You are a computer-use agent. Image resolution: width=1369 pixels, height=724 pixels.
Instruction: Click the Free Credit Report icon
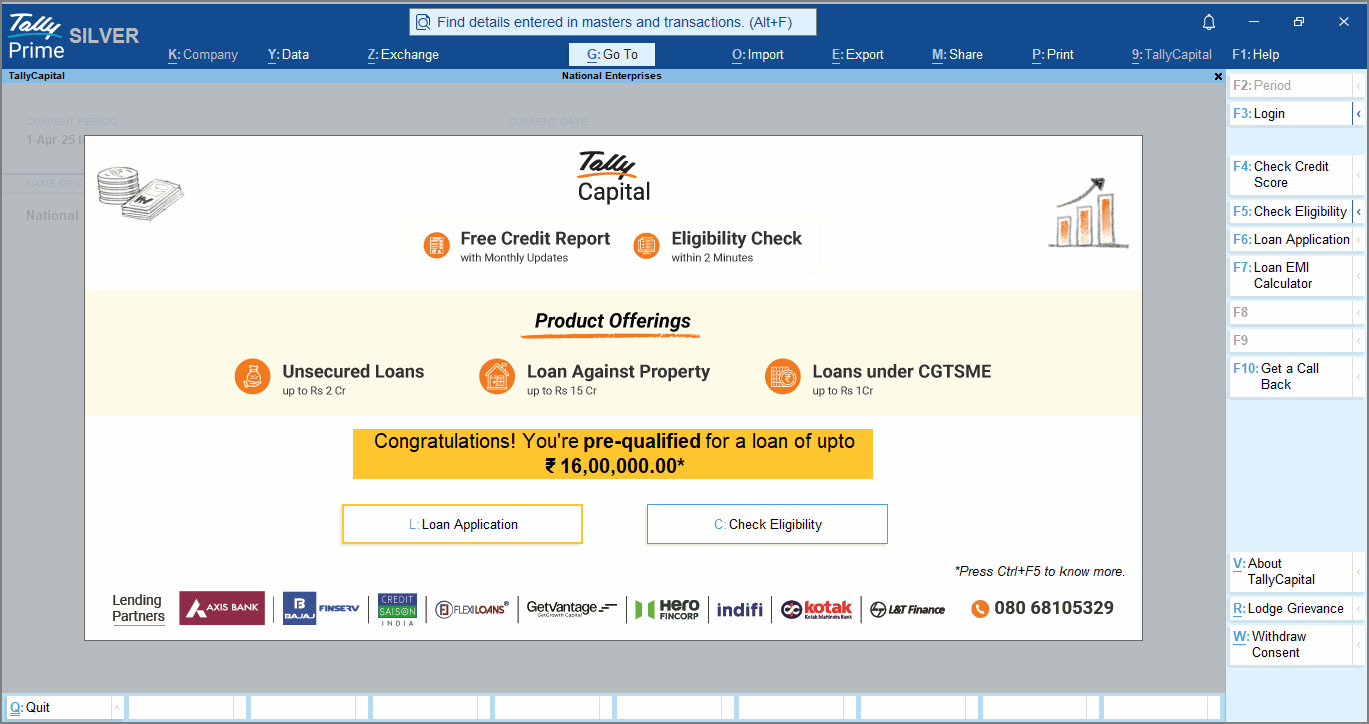436,245
